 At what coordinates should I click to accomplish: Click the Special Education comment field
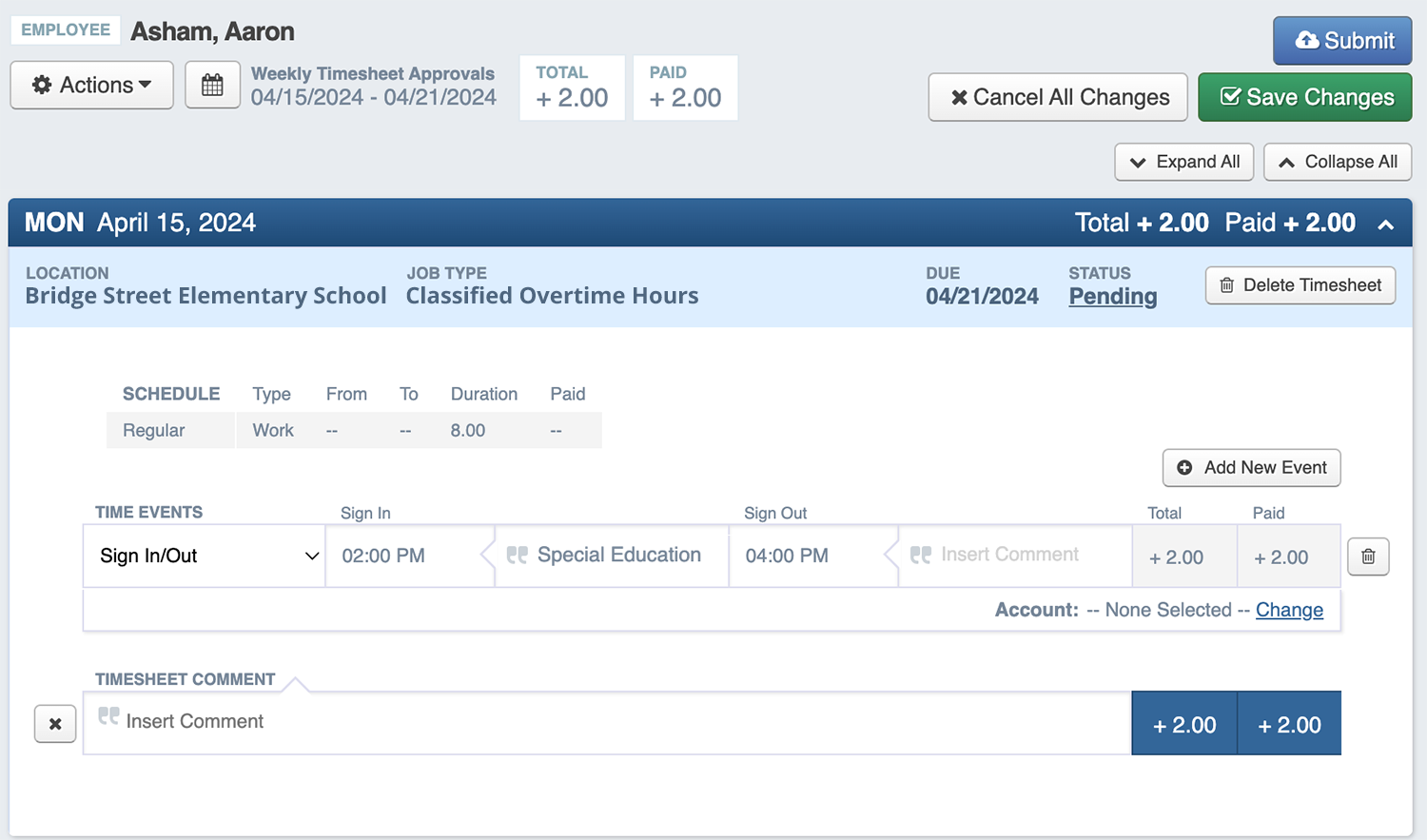tap(617, 555)
